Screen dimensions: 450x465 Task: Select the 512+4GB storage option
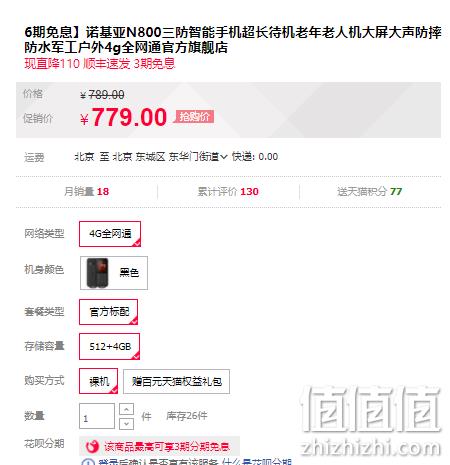click(110, 347)
